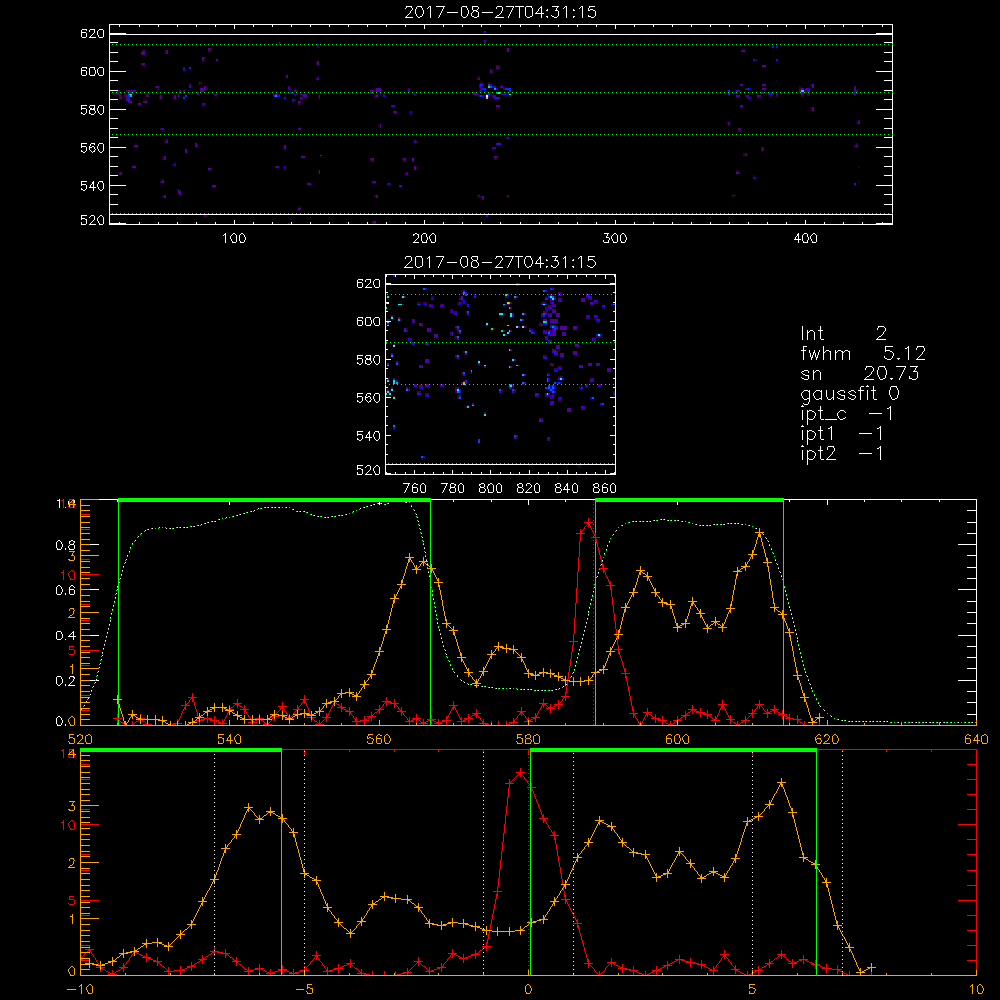Screen dimensions: 1000x1000
Task: Click white y-axis label 0.4 on third plot
Action: point(66,635)
